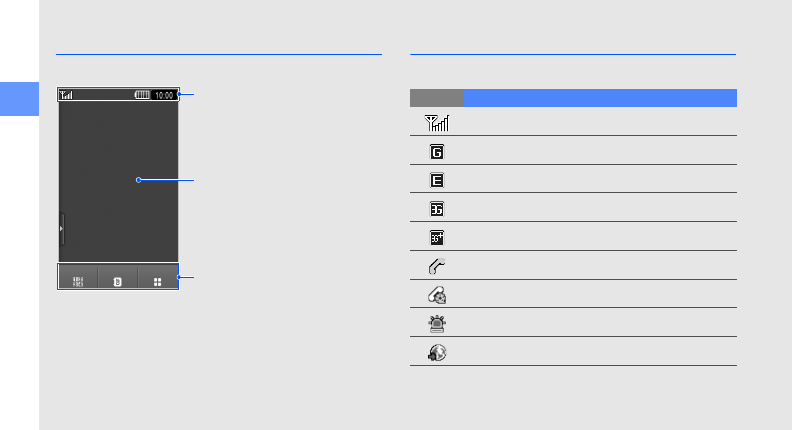This screenshot has width=792, height=430.
Task: Click the 3G+ network icon
Action: coord(437,238)
